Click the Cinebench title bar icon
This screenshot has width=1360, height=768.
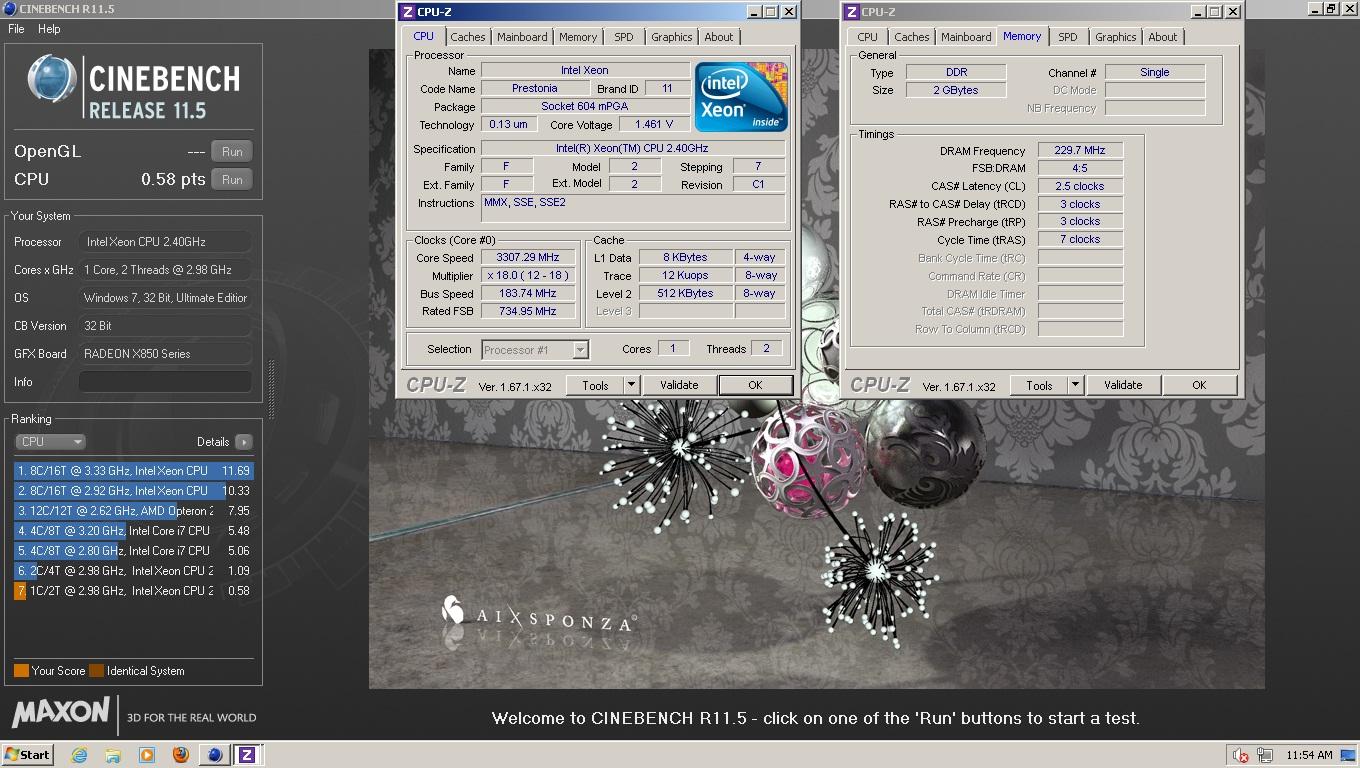[10, 9]
